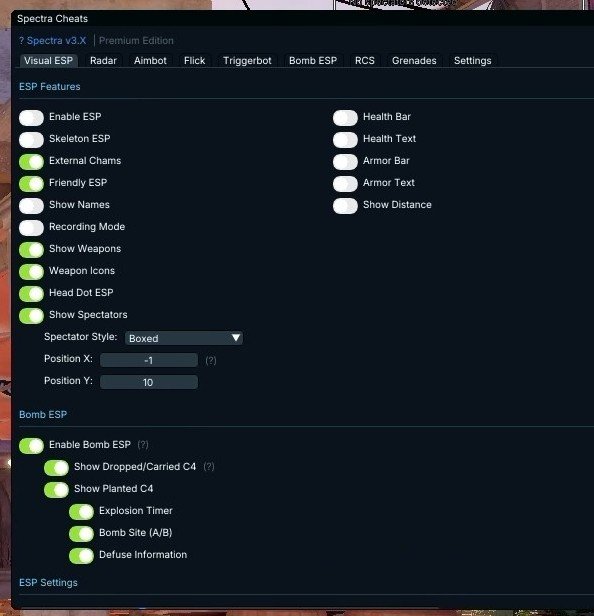This screenshot has width=594, height=616.
Task: Toggle the Enable ESP switch
Action: (31, 117)
